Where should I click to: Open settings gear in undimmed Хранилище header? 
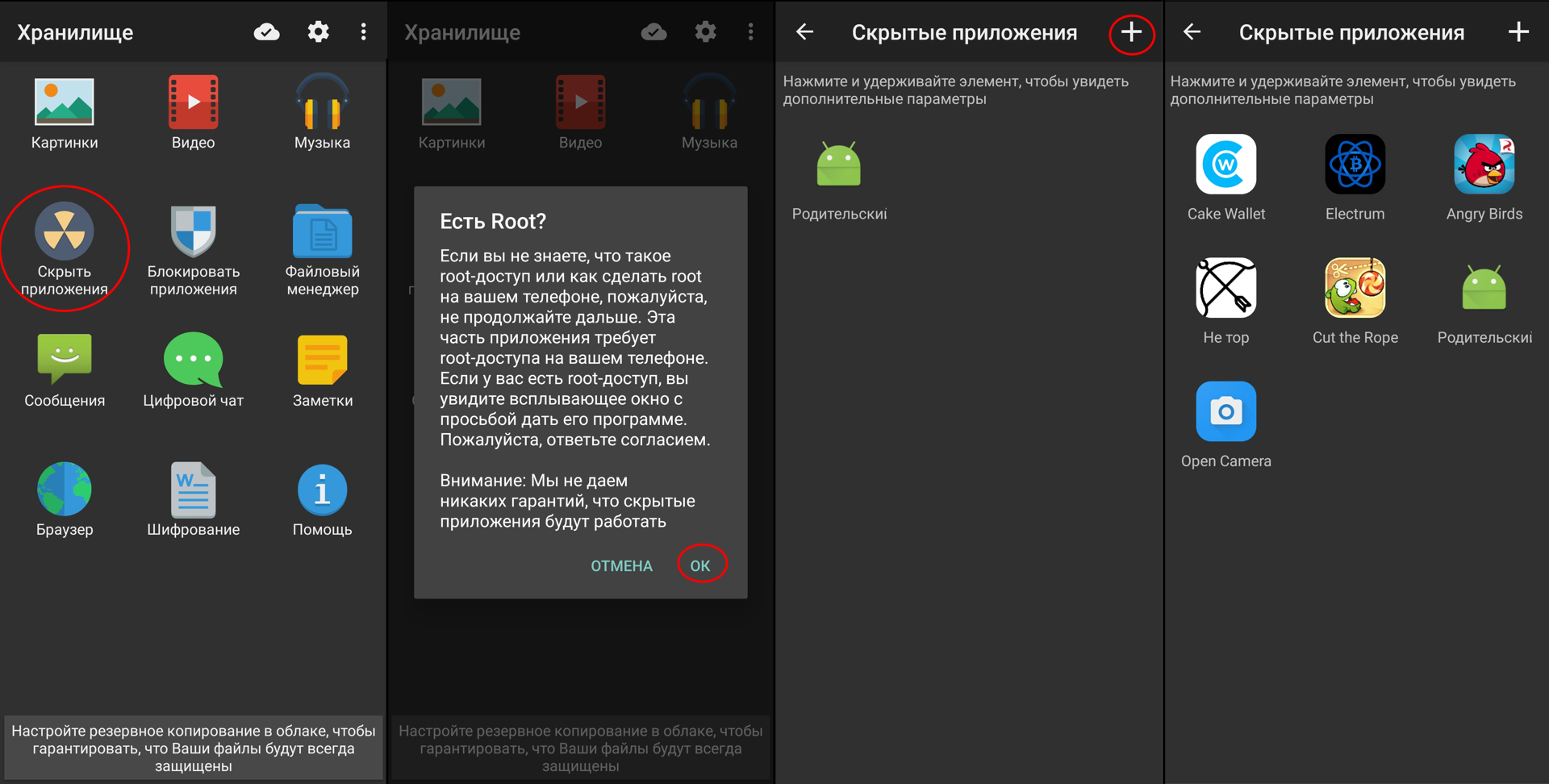click(318, 32)
